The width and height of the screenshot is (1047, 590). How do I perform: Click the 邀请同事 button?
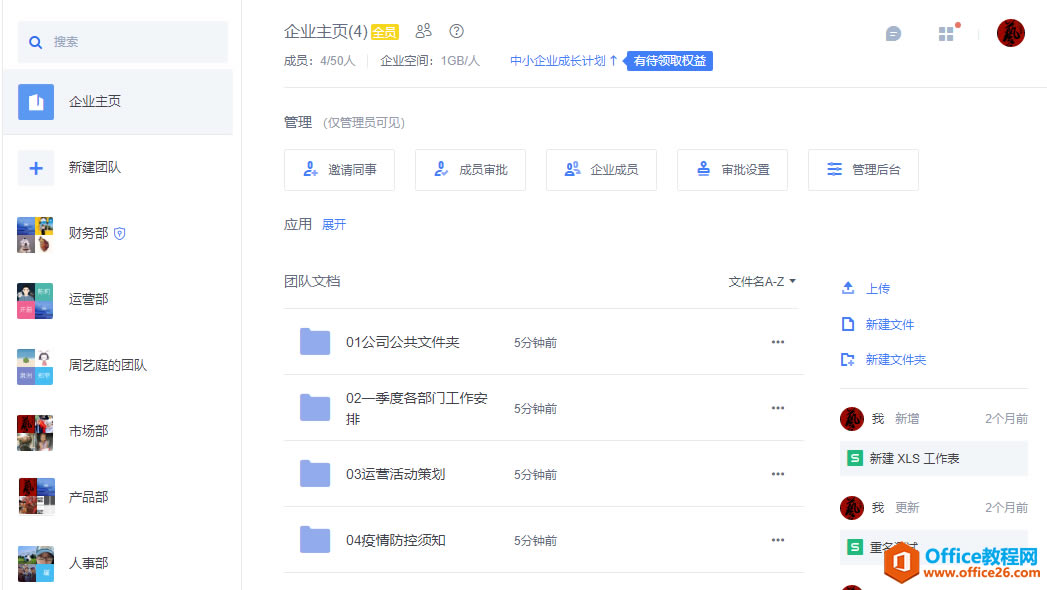[x=339, y=170]
